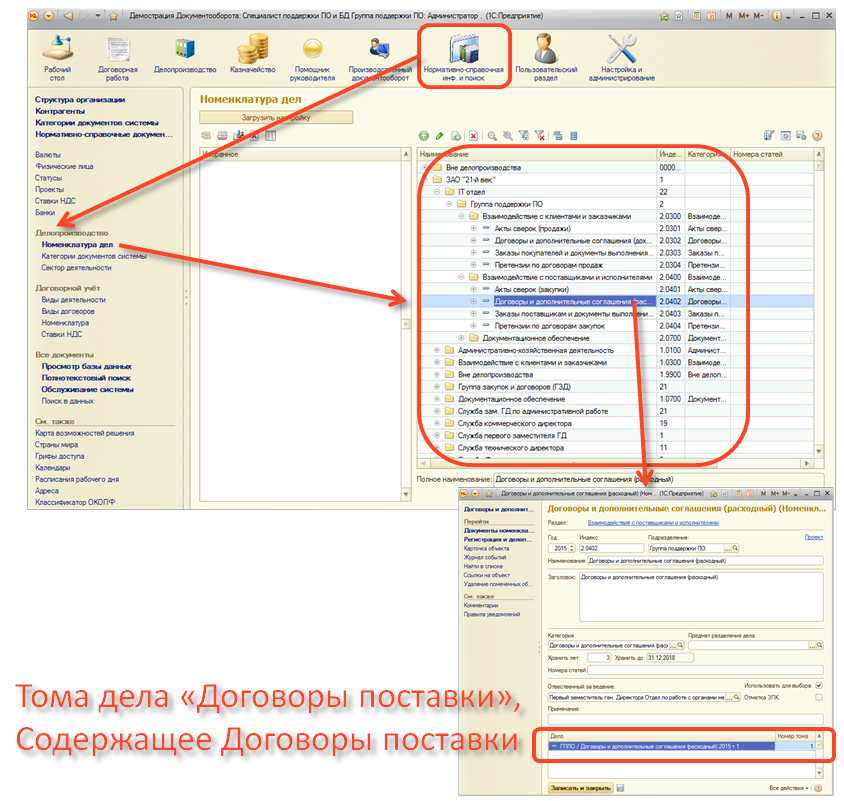
Task: Click the save diskette icon in dialog
Action: [x=622, y=788]
